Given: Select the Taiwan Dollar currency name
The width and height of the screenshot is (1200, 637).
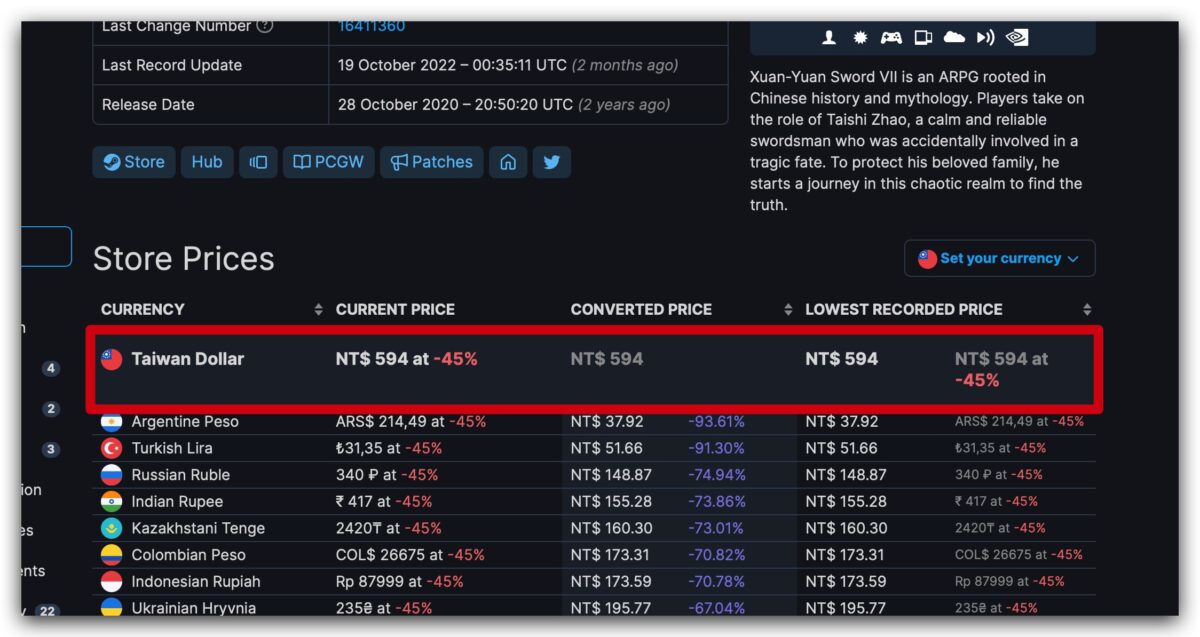Looking at the screenshot, I should (188, 359).
